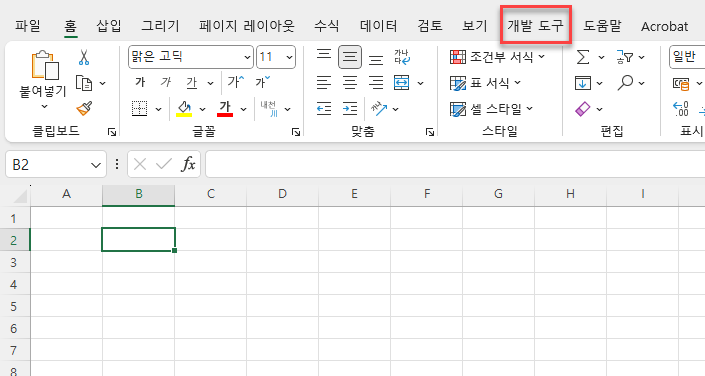Click the Center horizontally icon
This screenshot has height=376, width=705.
click(350, 83)
